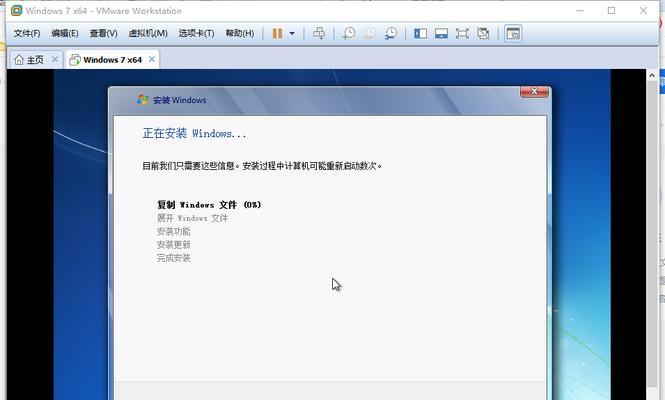The width and height of the screenshot is (665, 400).
Task: Close the 主页 tab
Action: [x=55, y=59]
